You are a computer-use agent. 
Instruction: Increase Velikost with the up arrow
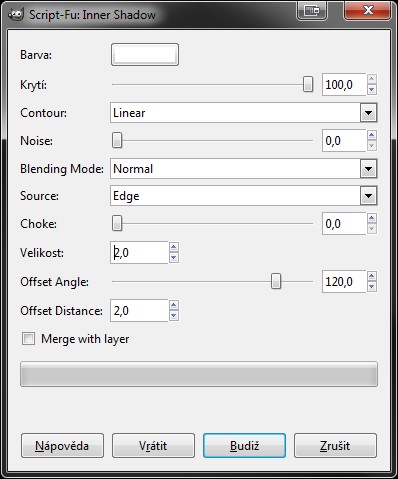pos(174,247)
